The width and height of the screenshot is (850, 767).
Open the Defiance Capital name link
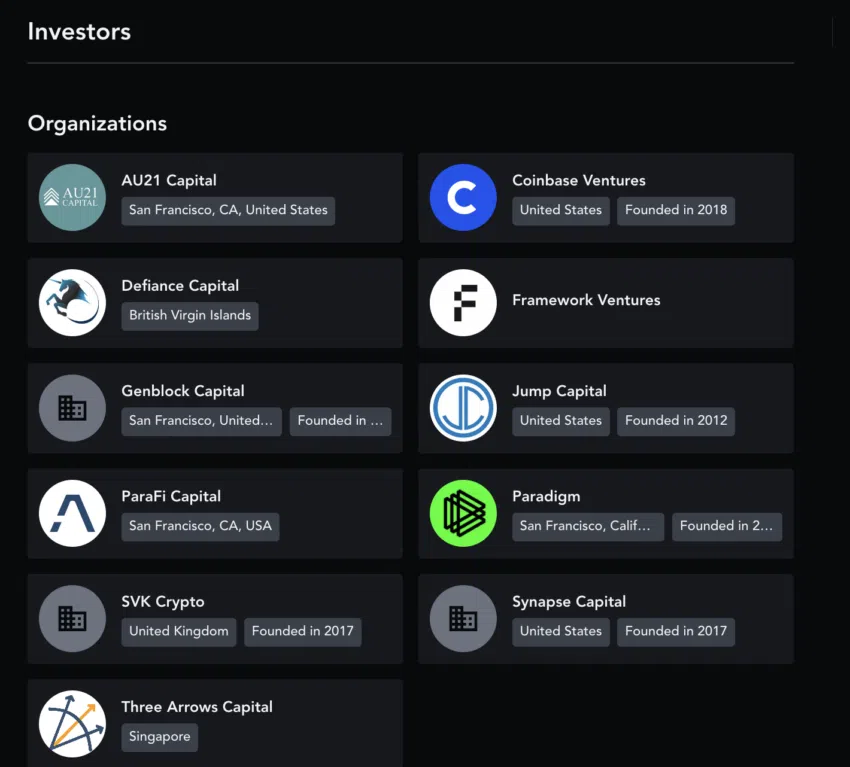pyautogui.click(x=180, y=286)
